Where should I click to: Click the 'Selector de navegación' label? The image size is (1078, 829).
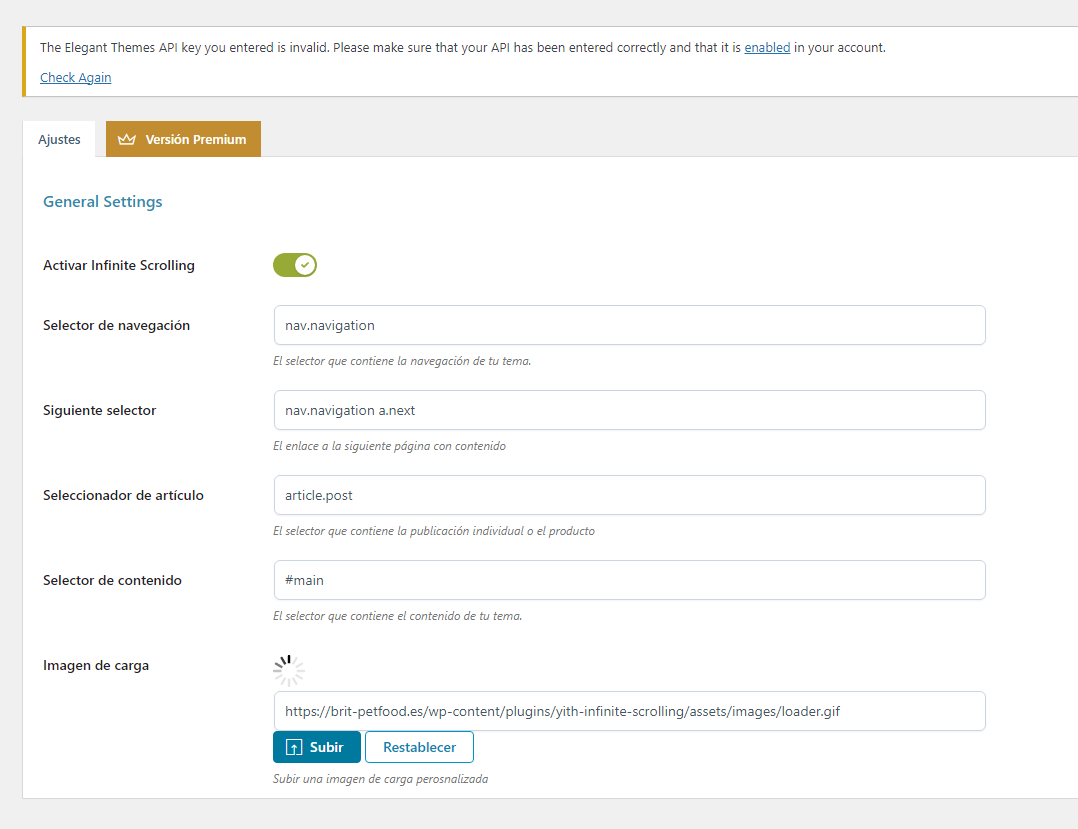point(116,325)
